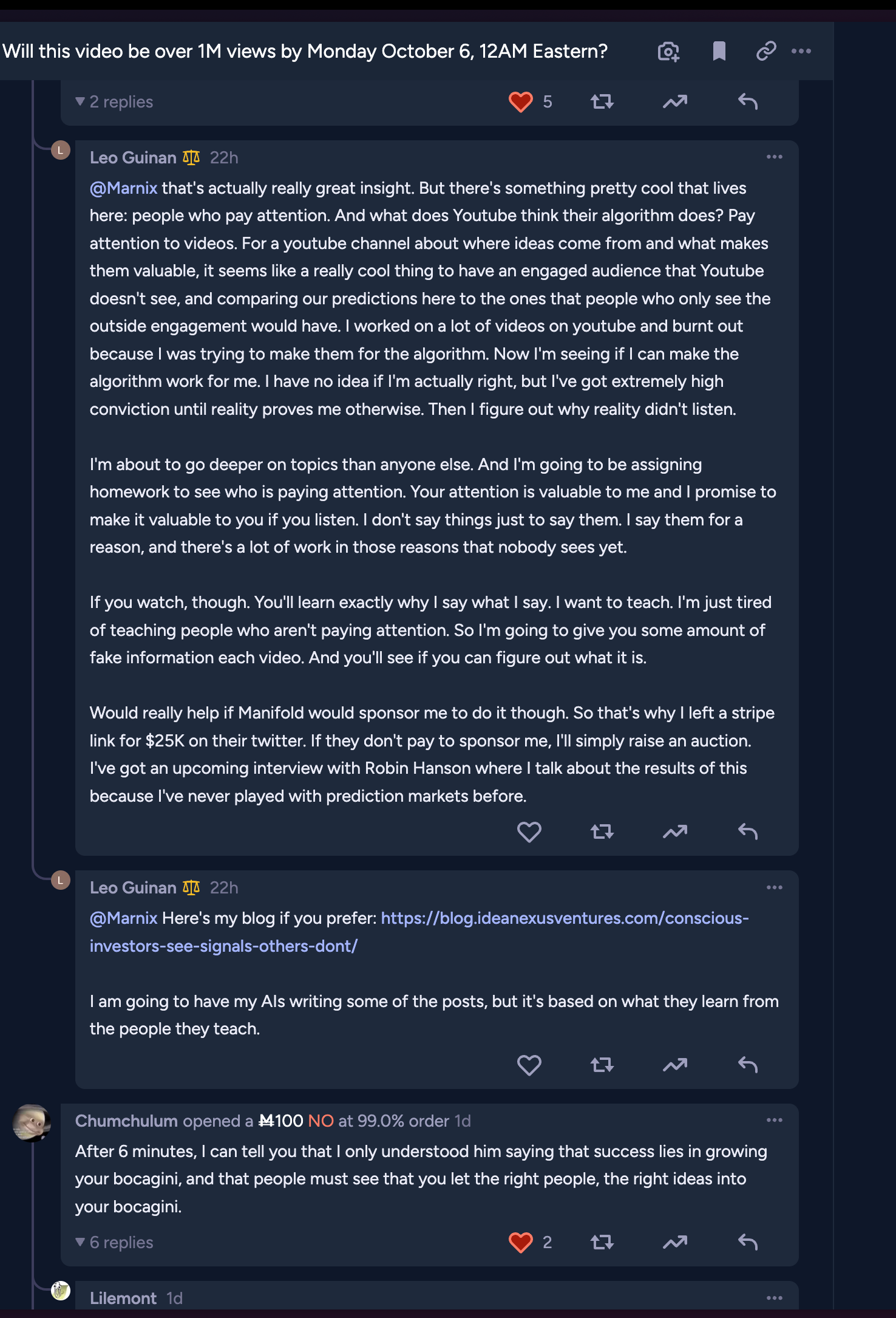Toggle the bookmark icon for this market
This screenshot has height=1318, width=896.
719,52
